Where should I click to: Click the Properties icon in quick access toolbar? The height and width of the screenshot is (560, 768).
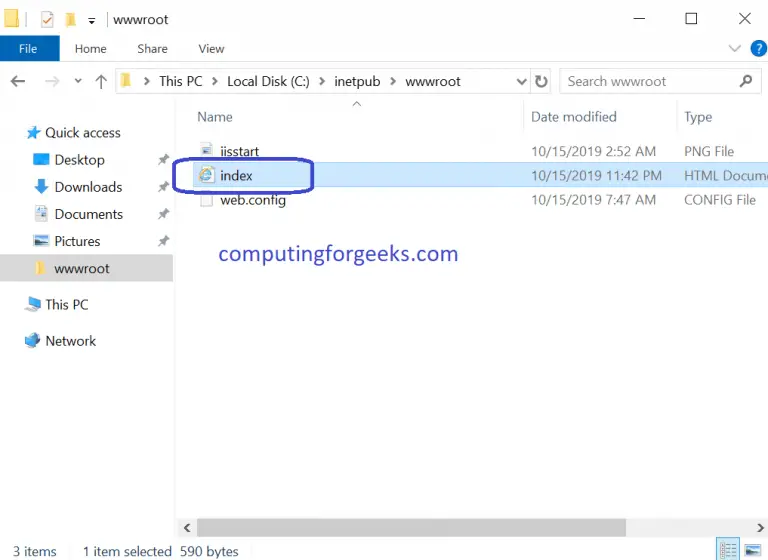[47, 19]
